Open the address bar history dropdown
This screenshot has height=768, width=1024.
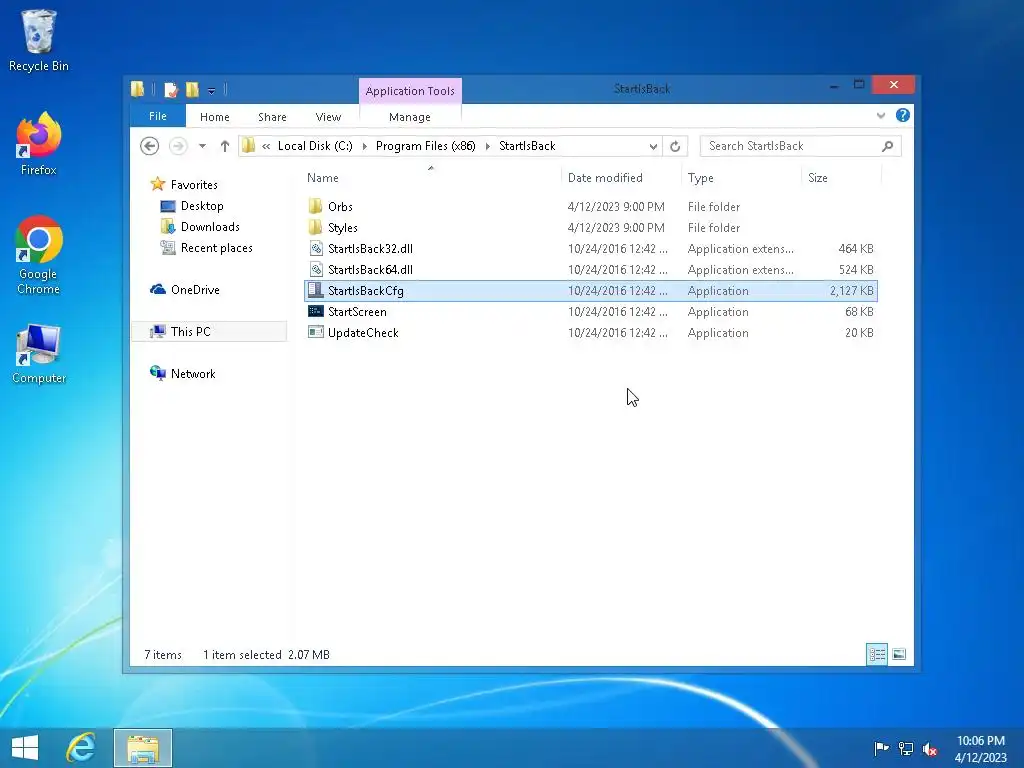click(653, 146)
